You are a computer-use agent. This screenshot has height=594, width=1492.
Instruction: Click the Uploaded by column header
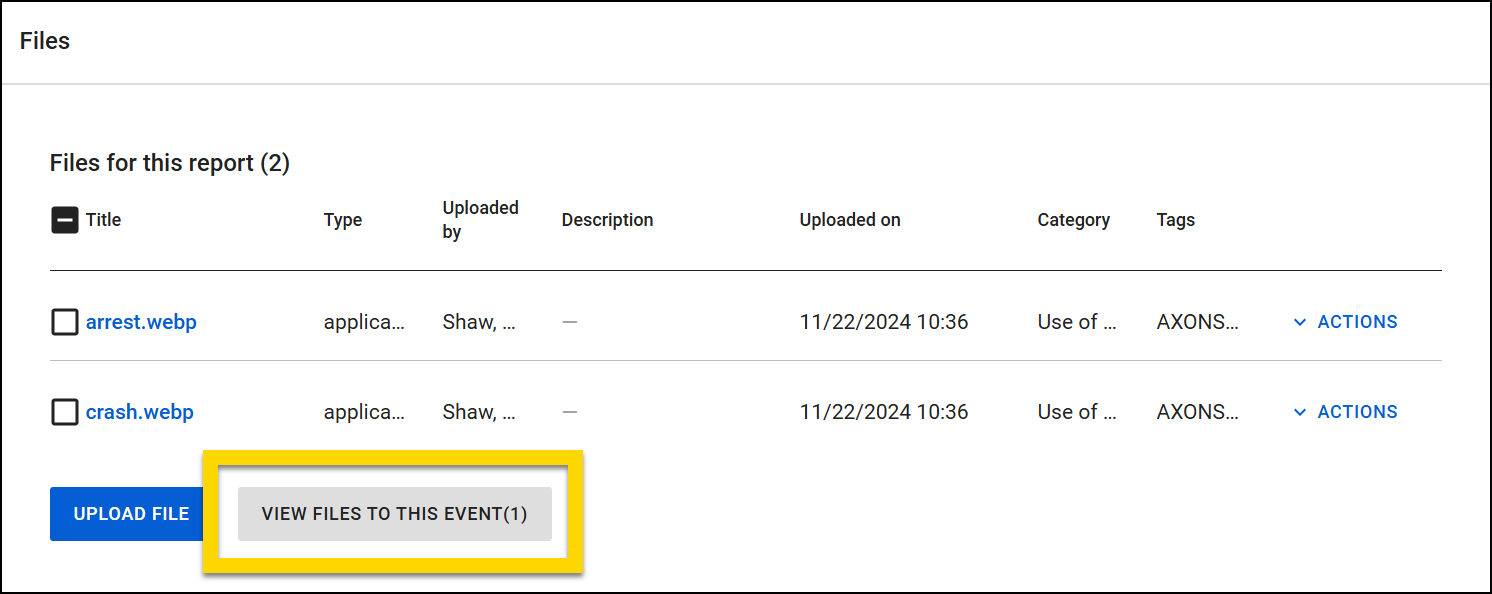[480, 219]
